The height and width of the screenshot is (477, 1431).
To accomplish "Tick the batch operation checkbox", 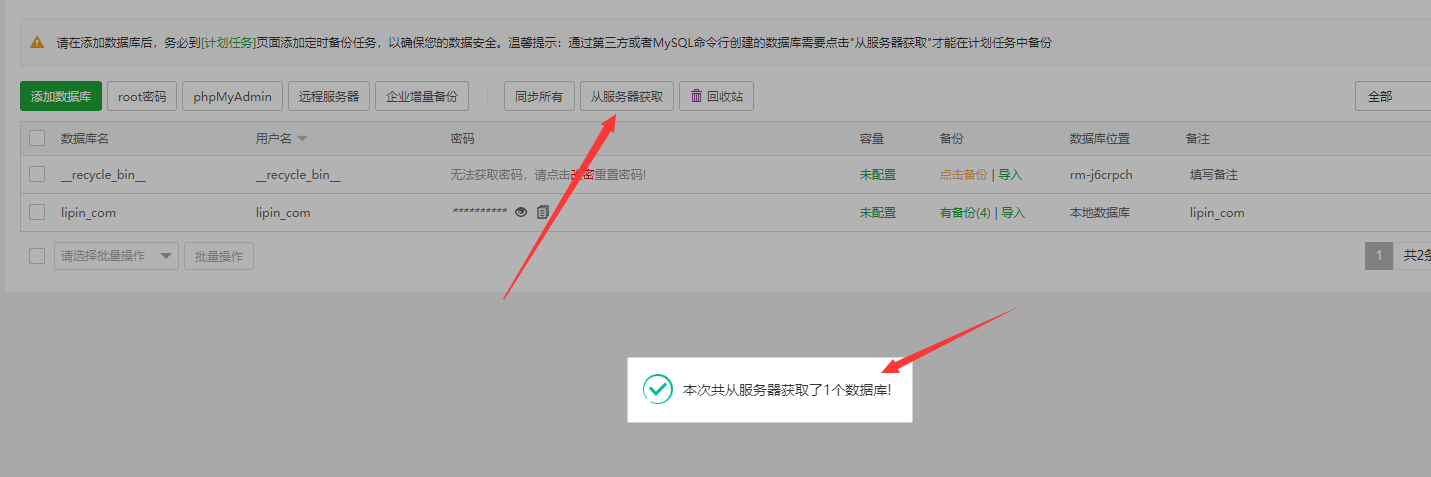I will click(37, 256).
